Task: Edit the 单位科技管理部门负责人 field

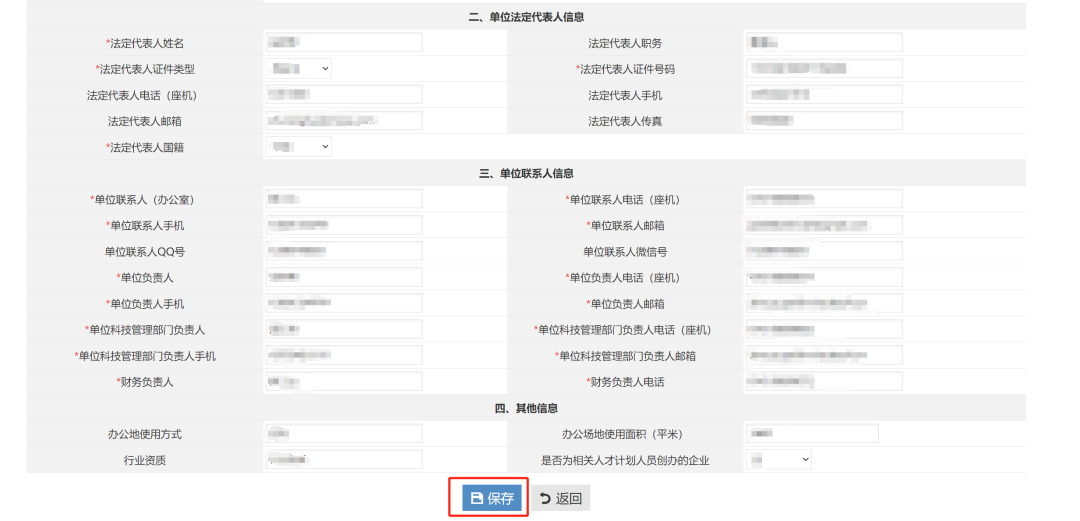Action: [x=344, y=329]
